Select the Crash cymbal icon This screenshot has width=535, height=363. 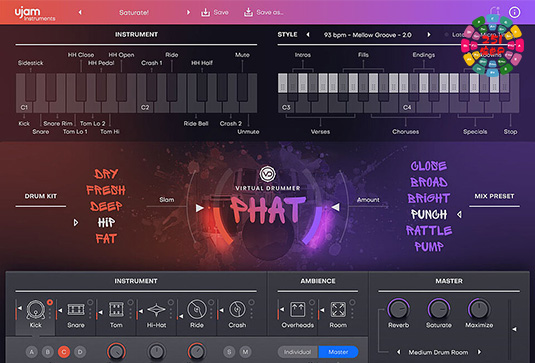click(237, 310)
